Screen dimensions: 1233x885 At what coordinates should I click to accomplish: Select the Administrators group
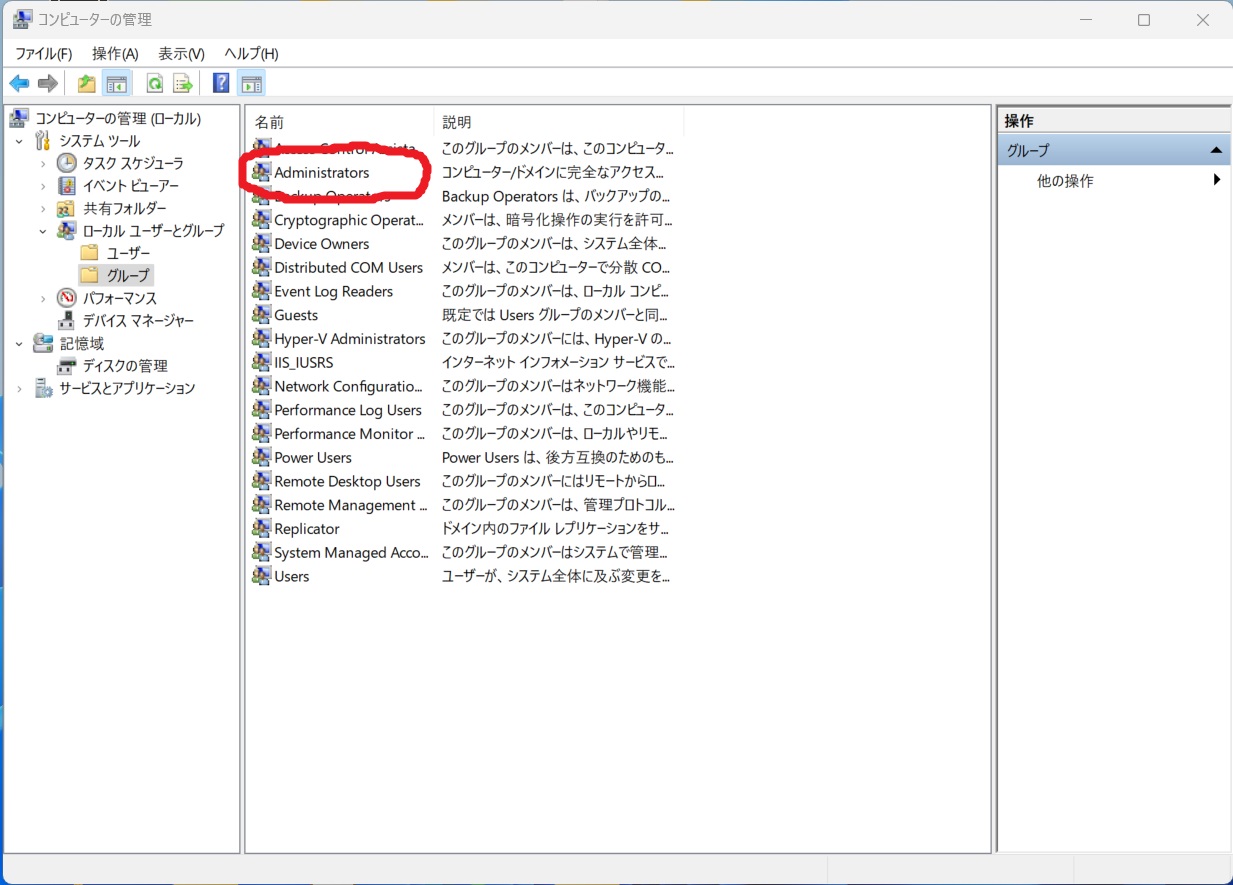click(x=321, y=173)
